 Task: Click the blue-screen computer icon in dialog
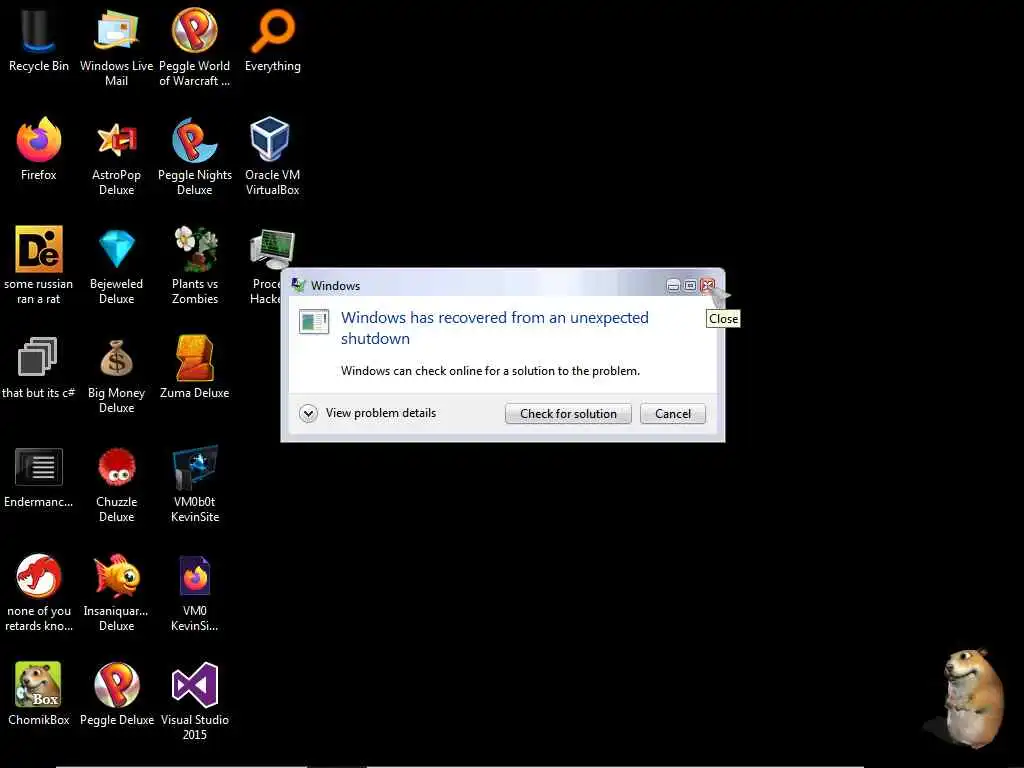click(313, 322)
